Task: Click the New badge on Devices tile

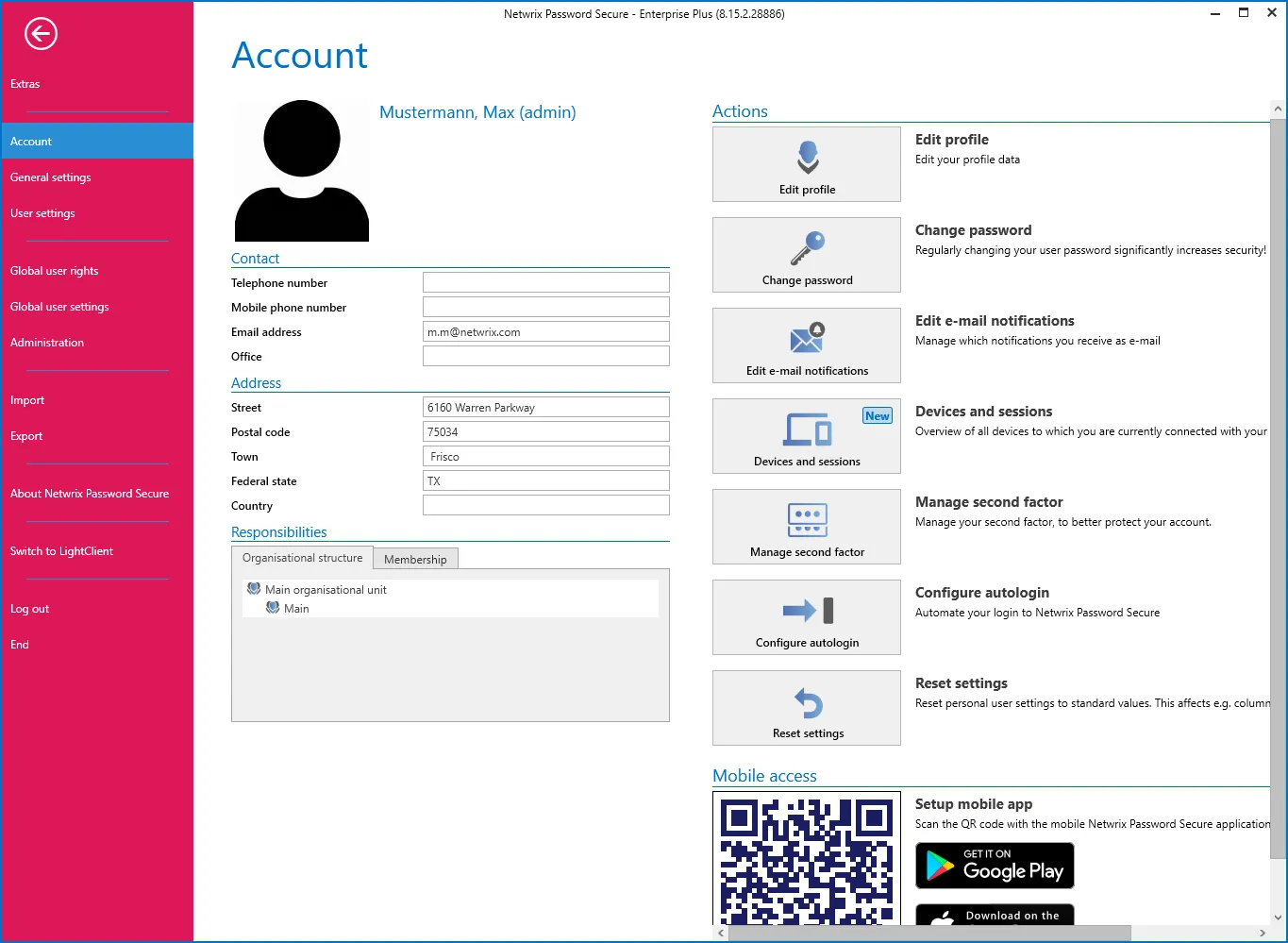Action: point(878,416)
